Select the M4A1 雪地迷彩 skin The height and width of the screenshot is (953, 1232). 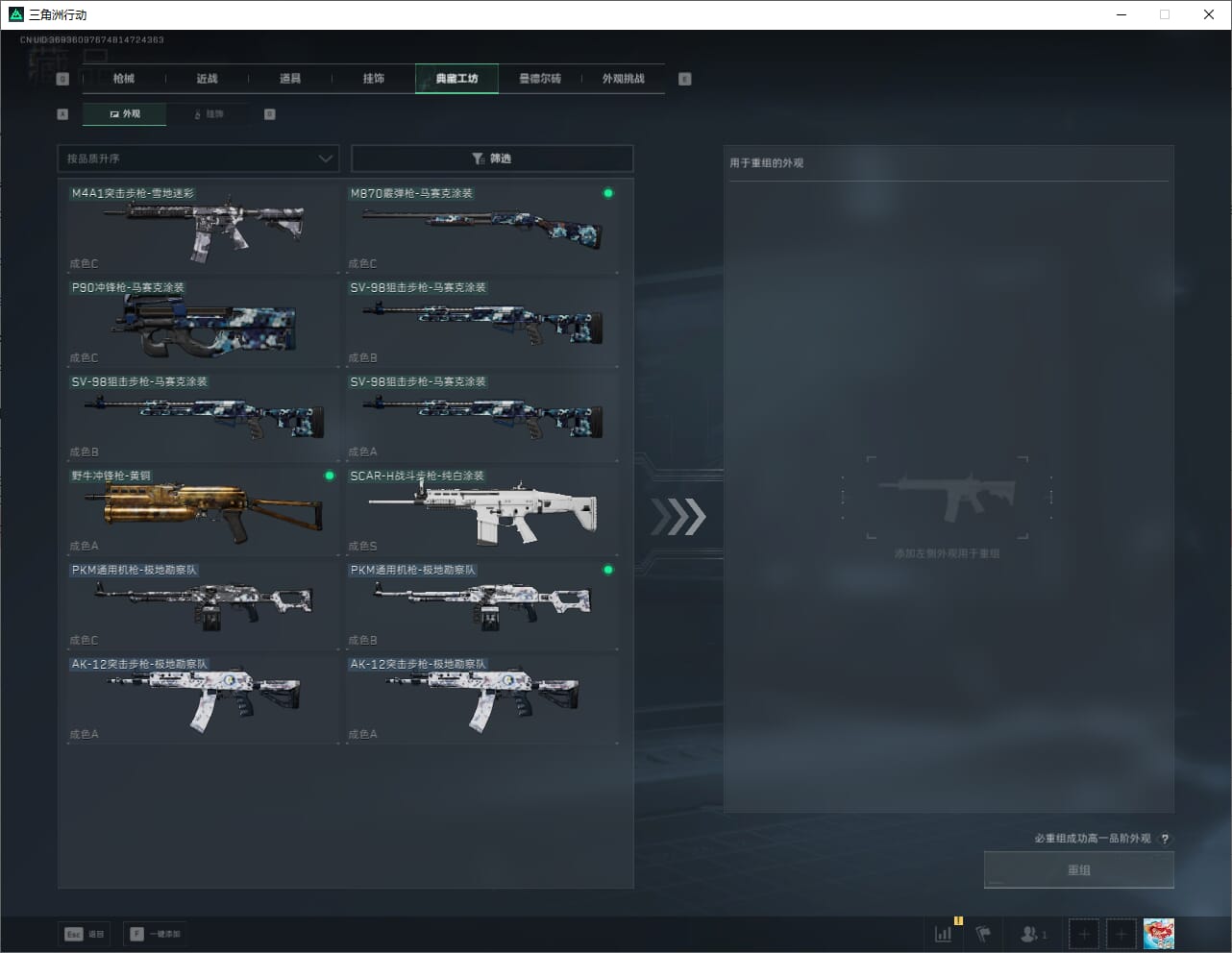pyautogui.click(x=202, y=228)
